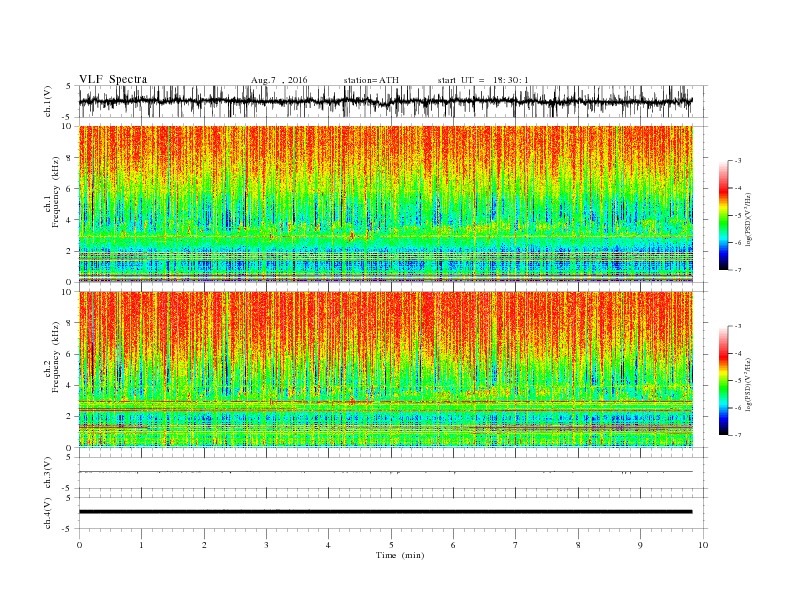Click time tick label '5' on the x-axis
This screenshot has width=792, height=612.
[x=391, y=545]
